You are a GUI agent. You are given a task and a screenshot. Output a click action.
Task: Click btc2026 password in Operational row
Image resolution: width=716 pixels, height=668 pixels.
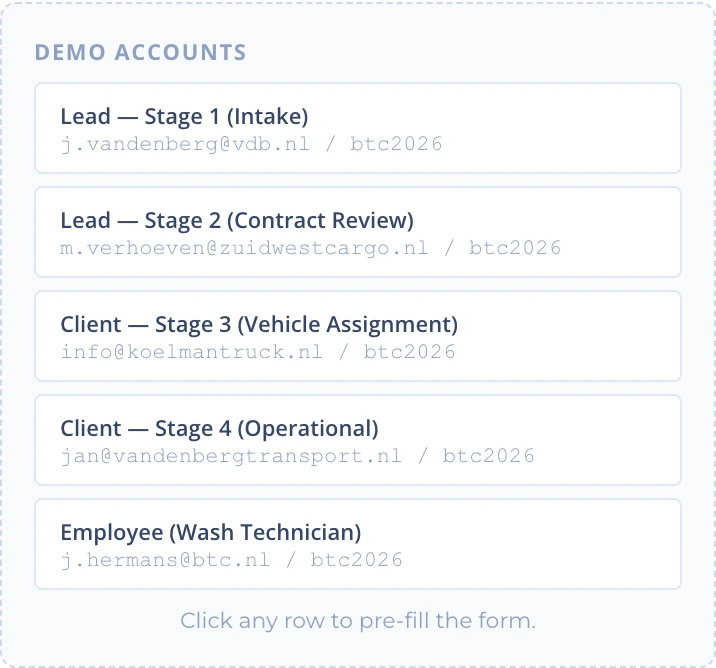click(x=489, y=456)
